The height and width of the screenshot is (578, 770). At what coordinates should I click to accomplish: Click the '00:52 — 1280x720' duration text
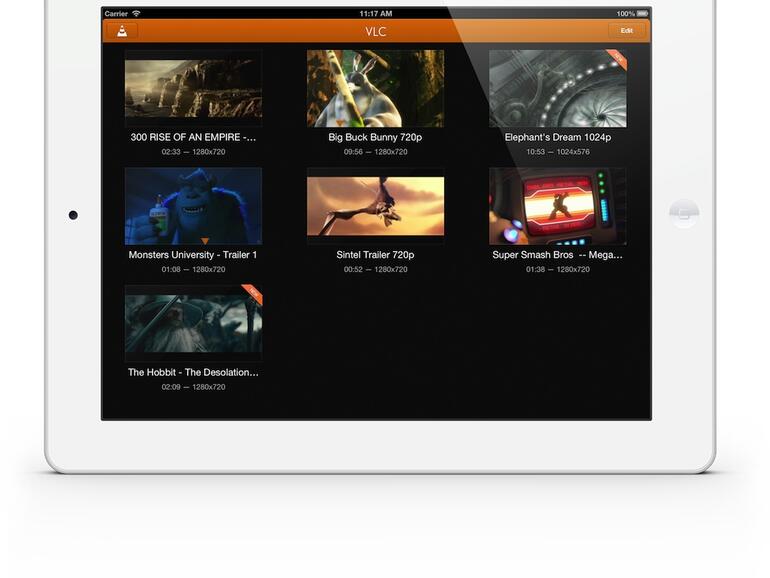(376, 269)
